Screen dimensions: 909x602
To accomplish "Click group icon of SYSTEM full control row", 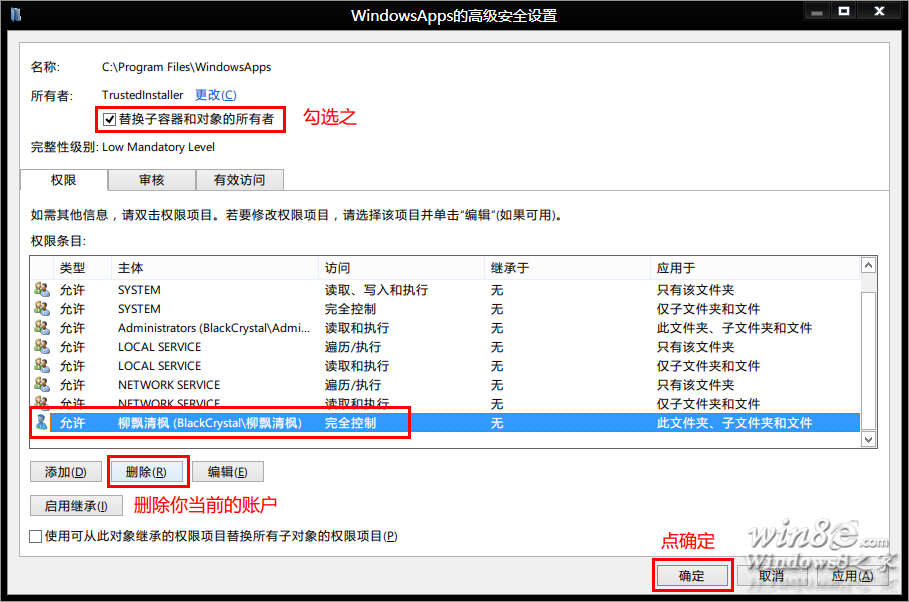I will [x=42, y=308].
